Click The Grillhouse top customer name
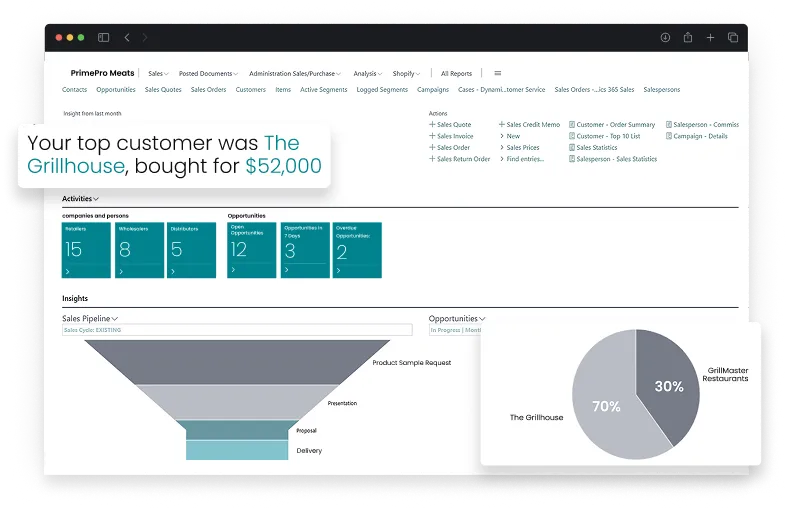The image size is (792, 508). click(x=163, y=155)
